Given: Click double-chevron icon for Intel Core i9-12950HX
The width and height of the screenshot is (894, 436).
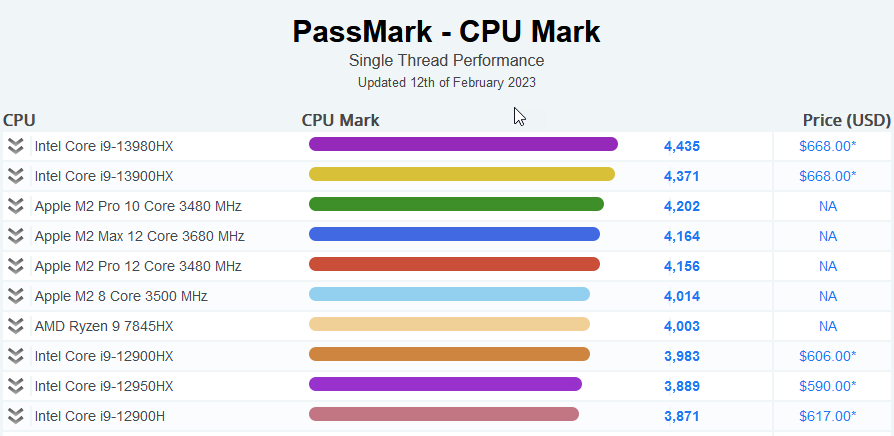Looking at the screenshot, I should click(x=15, y=386).
